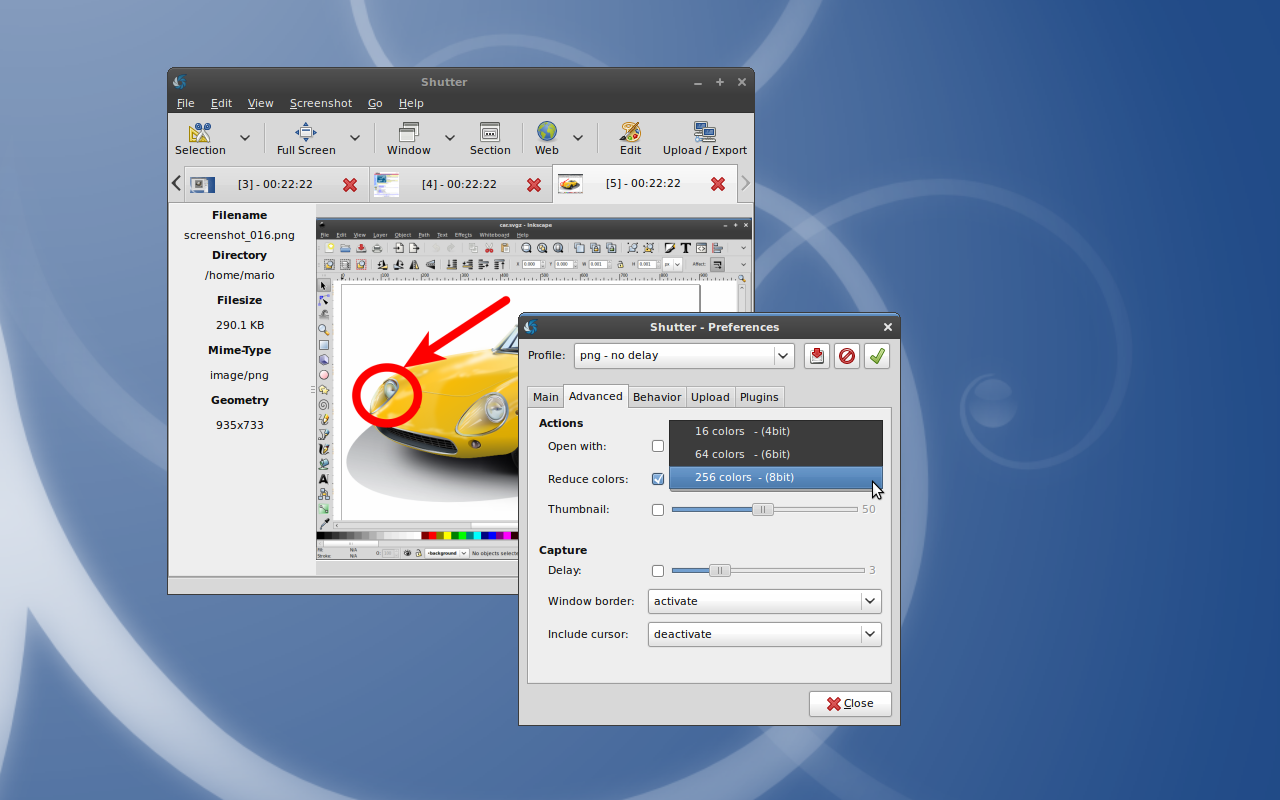Image resolution: width=1280 pixels, height=800 pixels.
Task: Enable the Open with checkbox
Action: 658,446
